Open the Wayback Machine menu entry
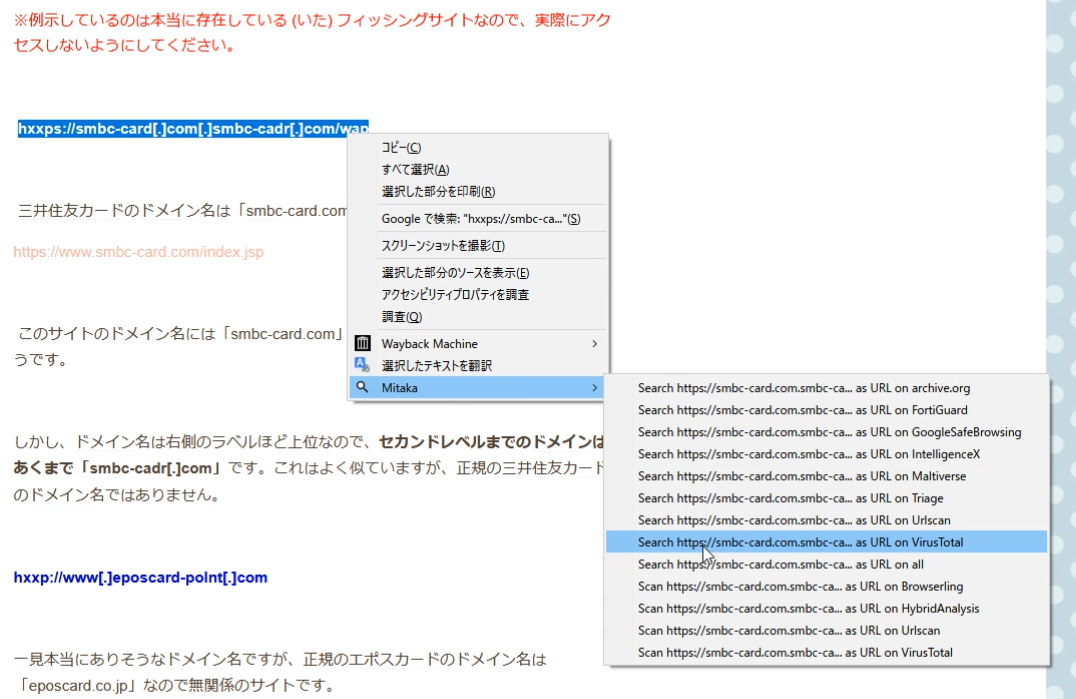The image size is (1076, 699). coord(478,344)
